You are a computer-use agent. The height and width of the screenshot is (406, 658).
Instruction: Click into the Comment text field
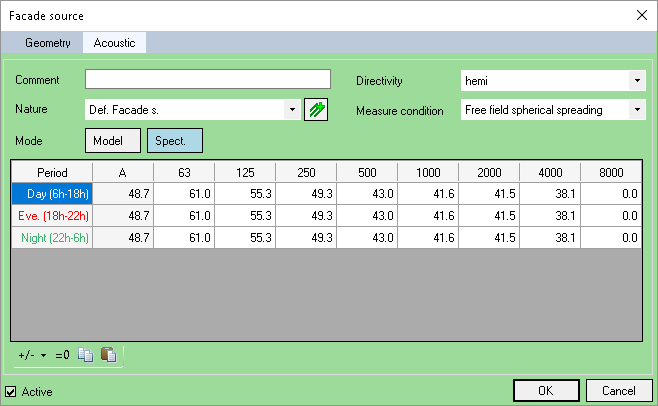(x=207, y=80)
